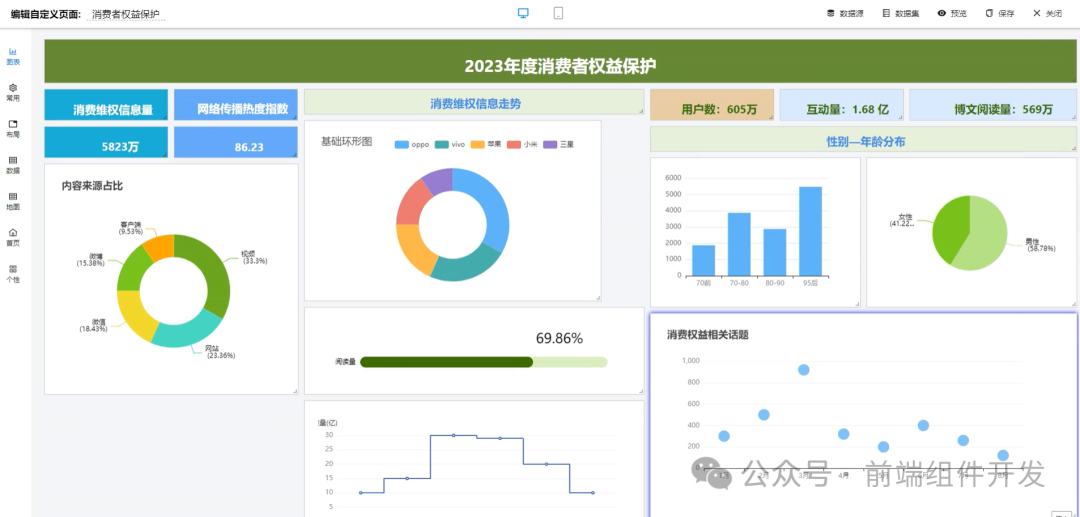Click the resize handle of 内容来源占比 panel
The image size is (1080, 517).
(x=295, y=391)
